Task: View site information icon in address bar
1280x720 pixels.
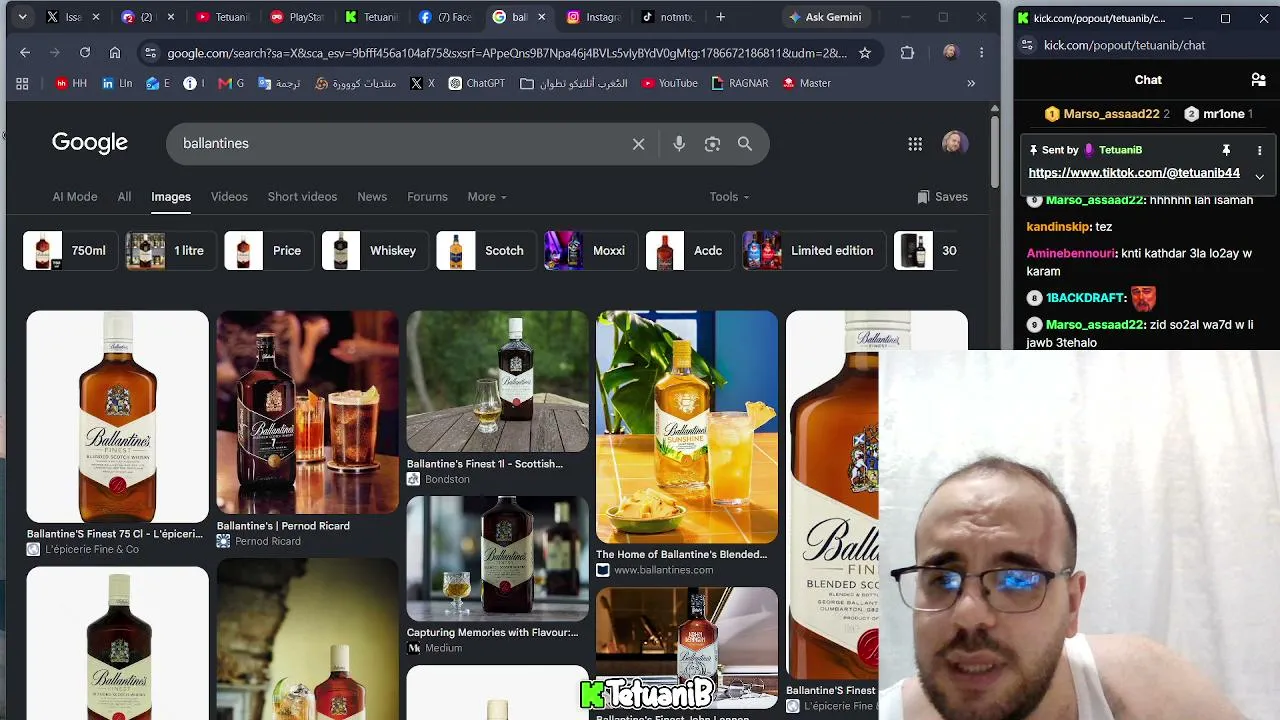Action: pyautogui.click(x=149, y=52)
